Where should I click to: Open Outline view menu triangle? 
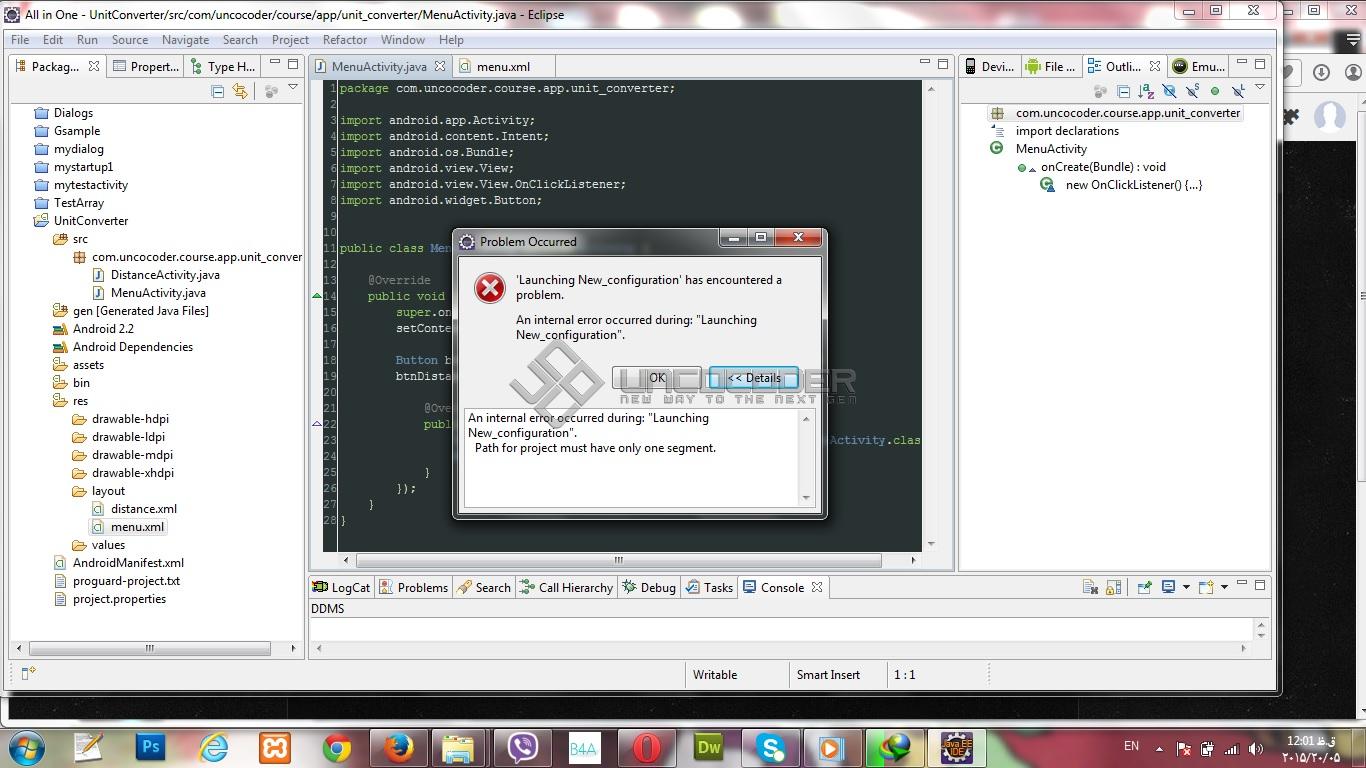pyautogui.click(x=1260, y=89)
